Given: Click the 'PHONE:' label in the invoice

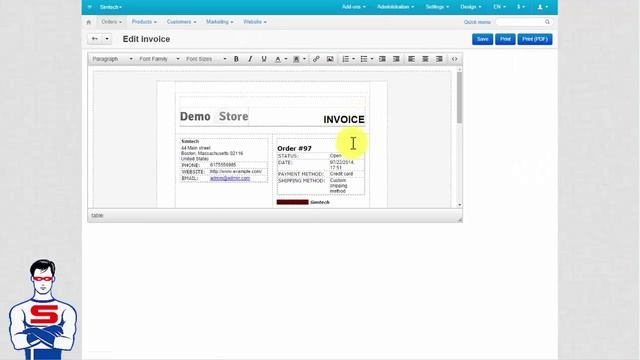Looking at the screenshot, I should point(191,165).
